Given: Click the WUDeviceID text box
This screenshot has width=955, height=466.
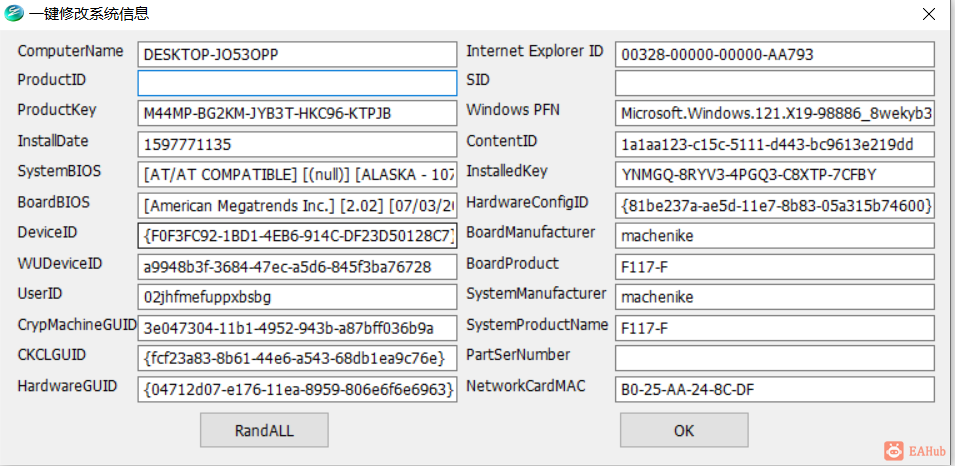Looking at the screenshot, I should pyautogui.click(x=297, y=267).
